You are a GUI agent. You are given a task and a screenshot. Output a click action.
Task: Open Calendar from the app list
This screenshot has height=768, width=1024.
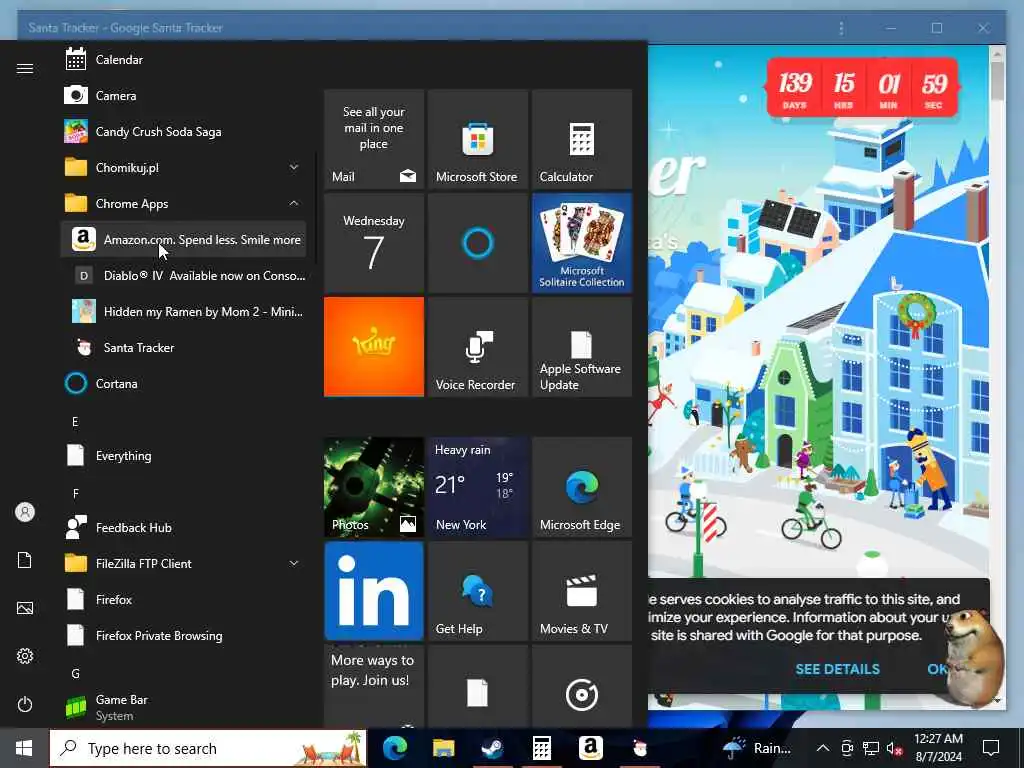(x=183, y=59)
